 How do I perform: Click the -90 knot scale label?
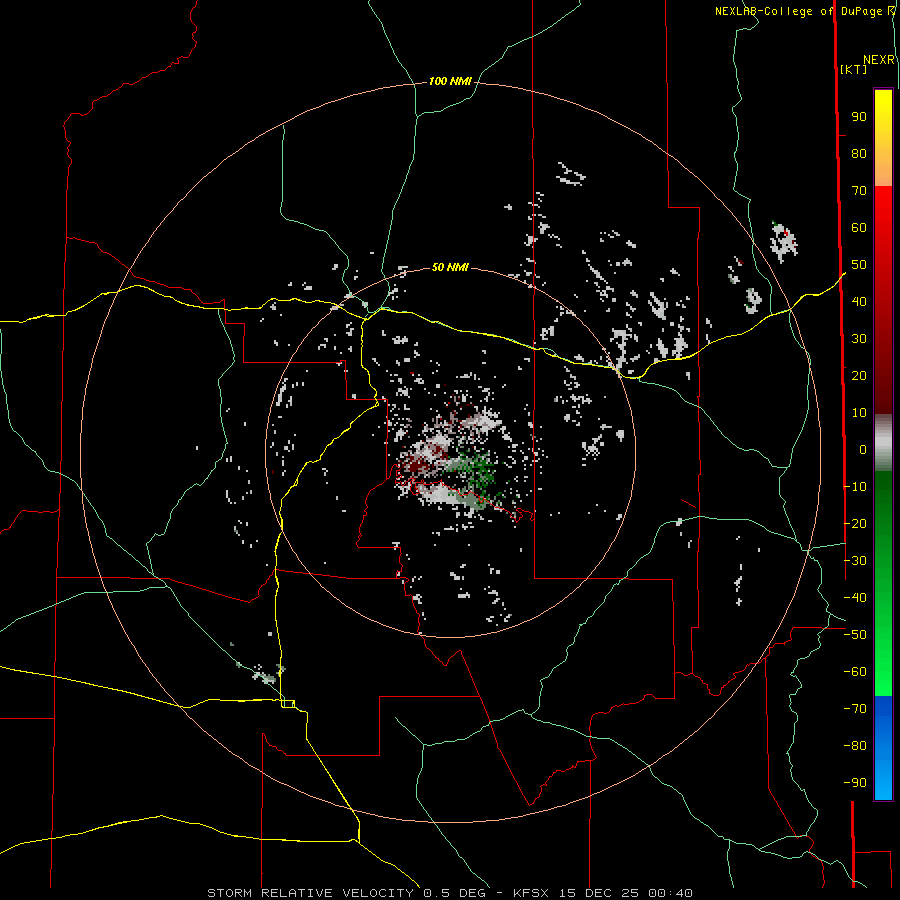pos(855,783)
